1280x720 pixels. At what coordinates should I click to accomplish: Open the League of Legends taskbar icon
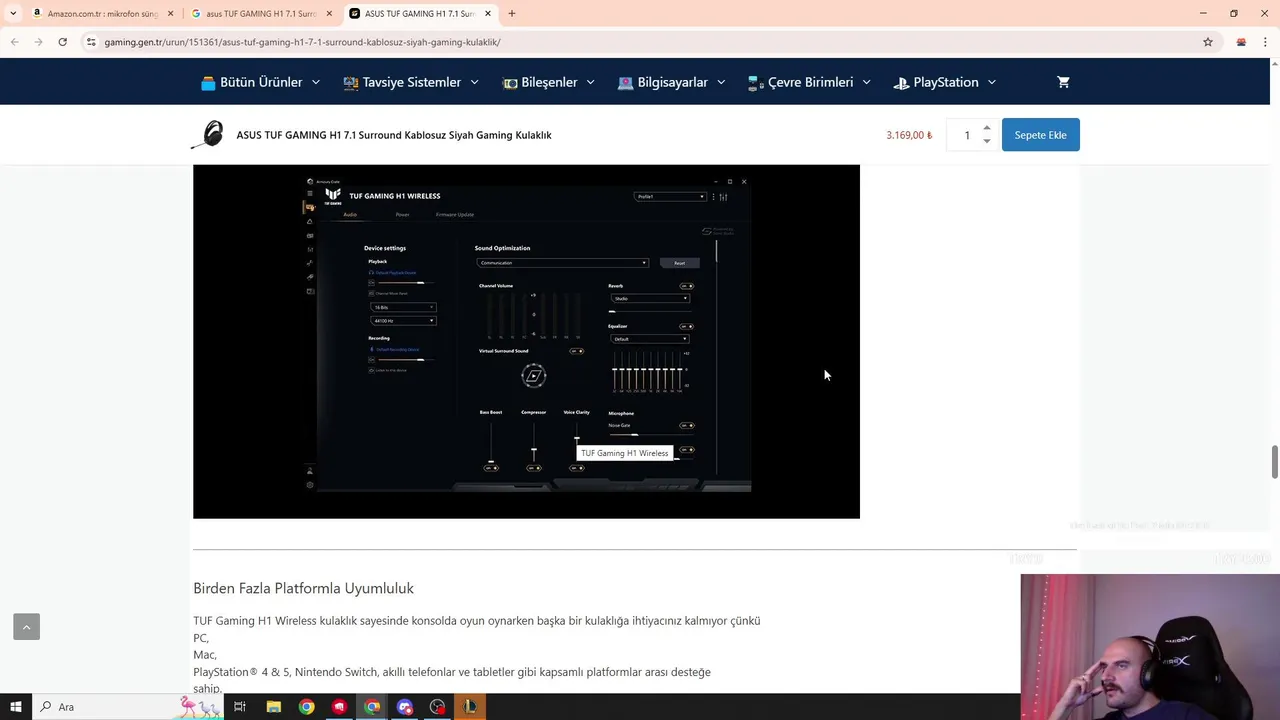[x=470, y=707]
